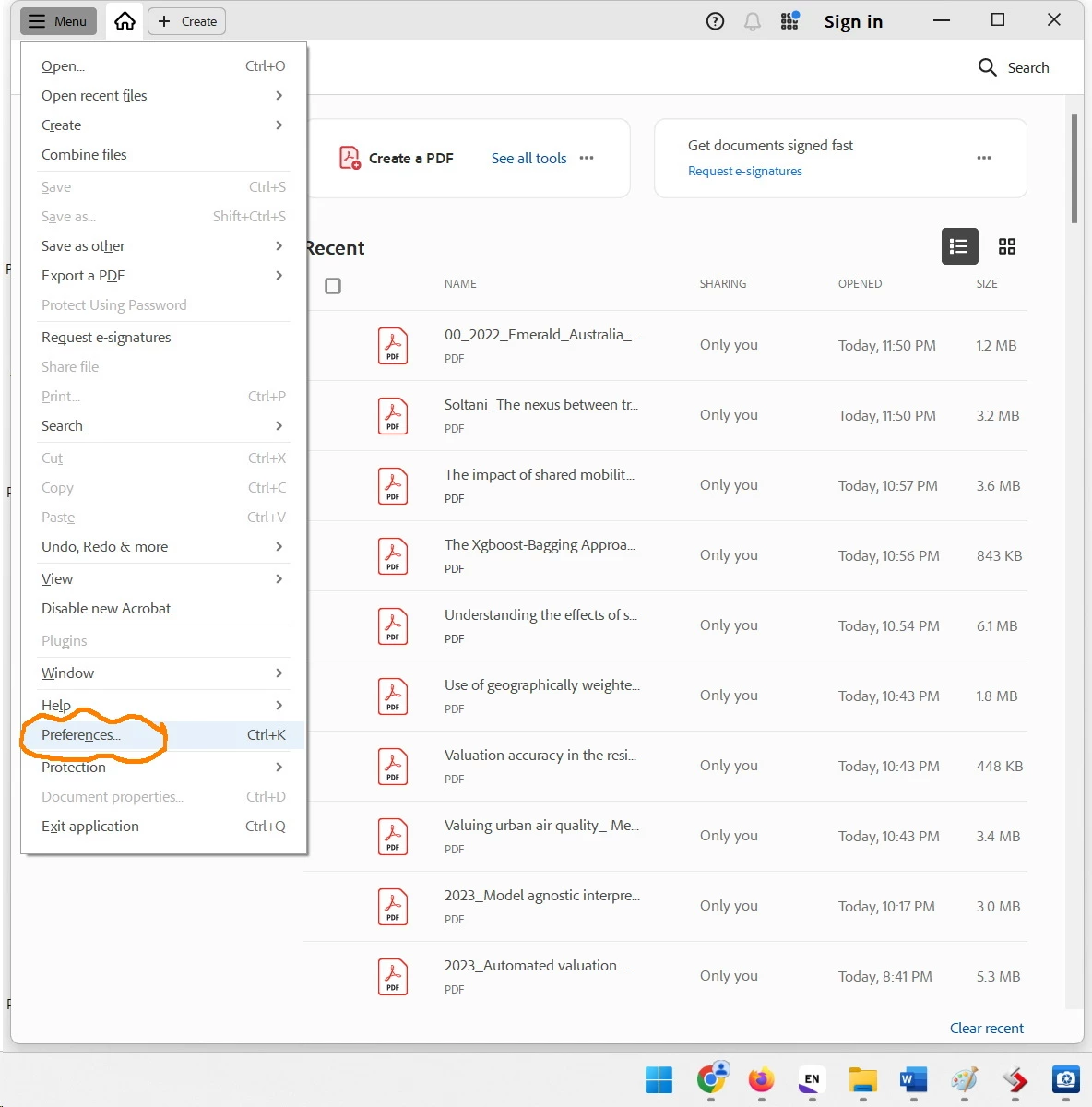Click the SHARING column header
This screenshot has width=1092, height=1107.
(723, 284)
